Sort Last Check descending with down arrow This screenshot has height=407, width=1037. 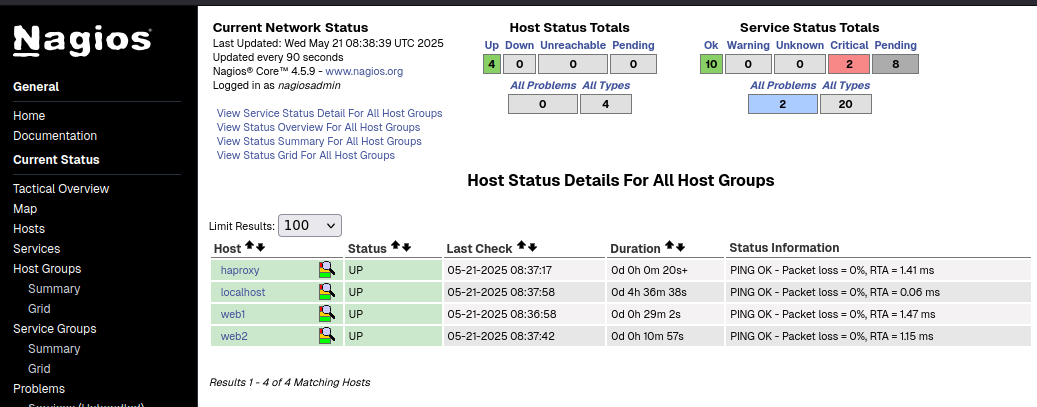tap(532, 247)
